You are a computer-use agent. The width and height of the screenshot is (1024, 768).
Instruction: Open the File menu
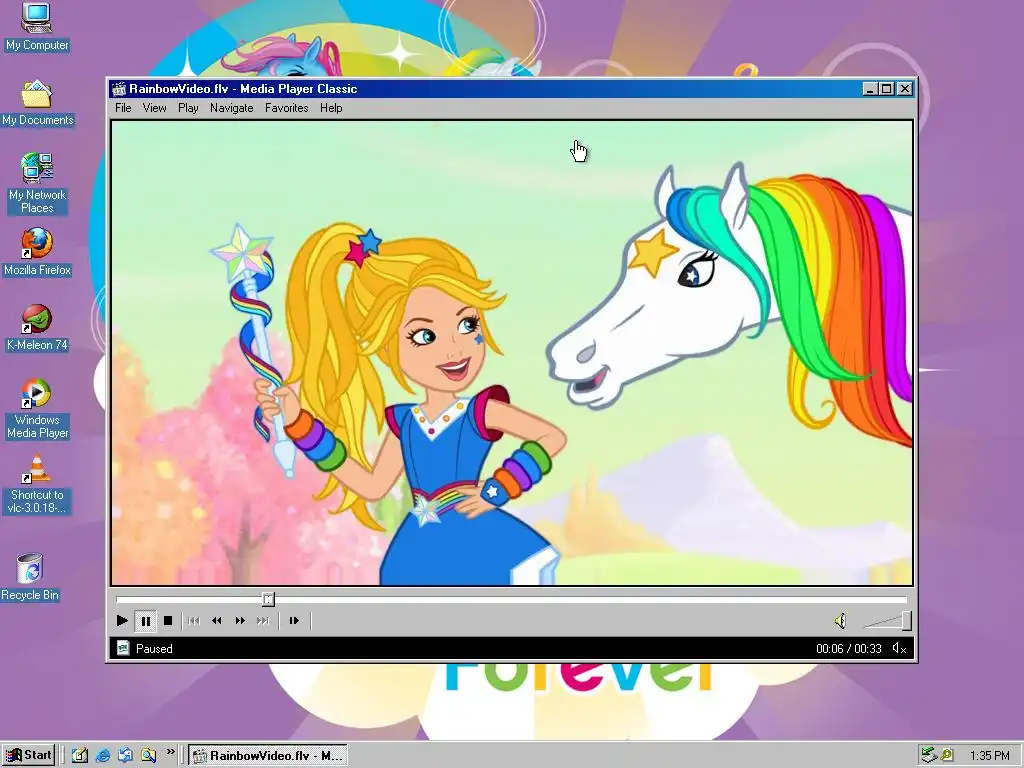[123, 108]
